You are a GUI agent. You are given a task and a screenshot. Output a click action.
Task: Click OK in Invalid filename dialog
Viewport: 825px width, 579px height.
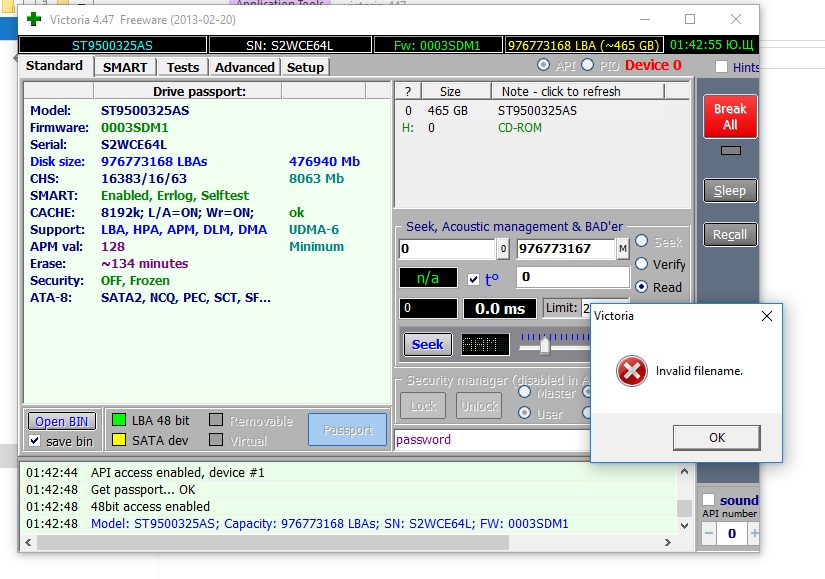pyautogui.click(x=717, y=438)
